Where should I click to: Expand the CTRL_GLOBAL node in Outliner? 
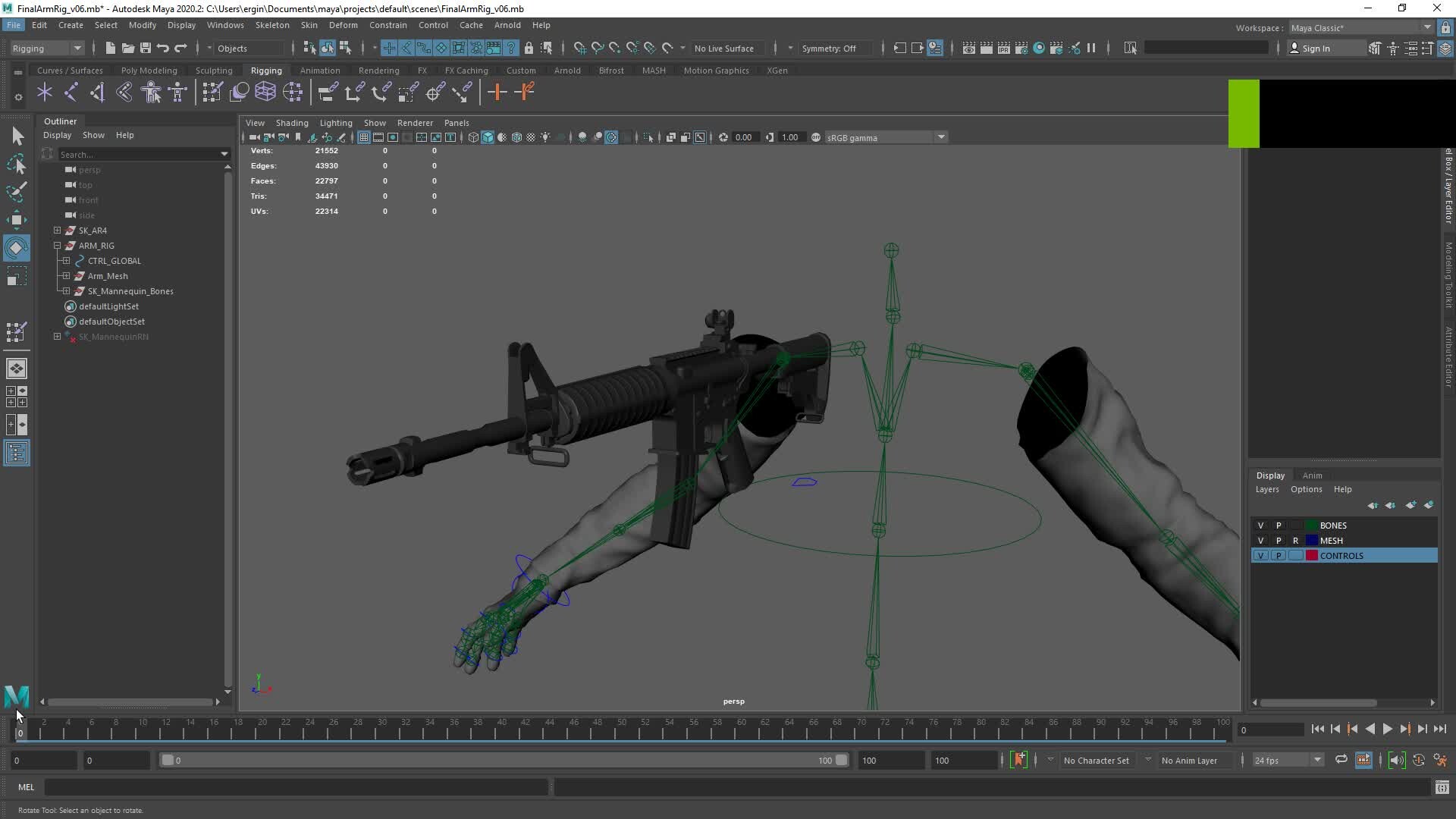[x=65, y=260]
